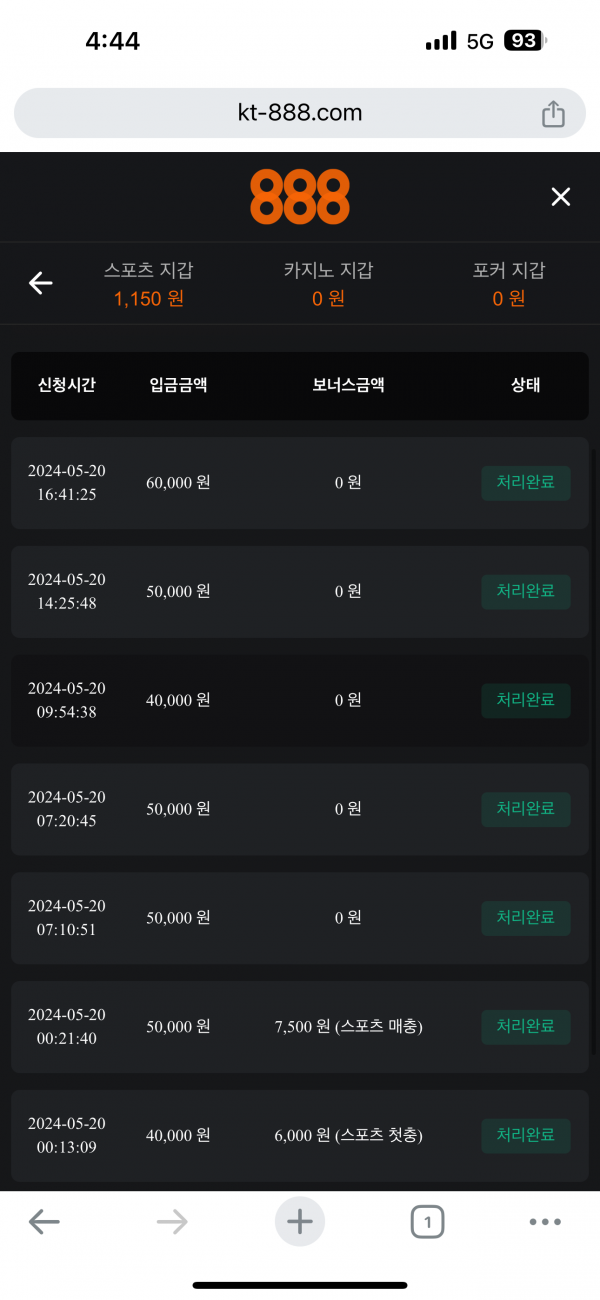Viewport: 600px width, 1300px height.
Task: Tap the 신청시간 column header
Action: click(66, 385)
